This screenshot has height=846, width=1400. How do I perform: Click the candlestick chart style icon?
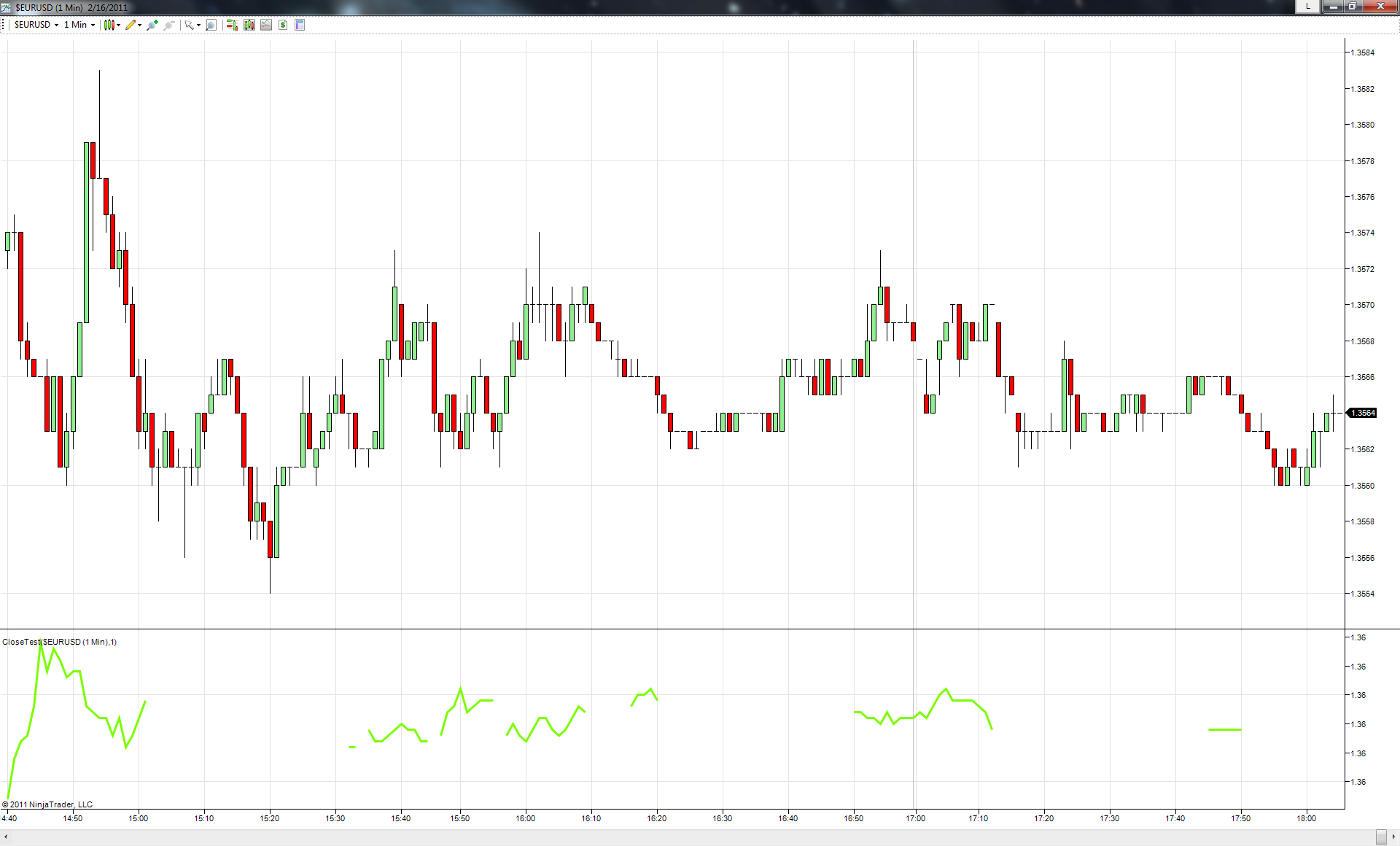point(109,25)
